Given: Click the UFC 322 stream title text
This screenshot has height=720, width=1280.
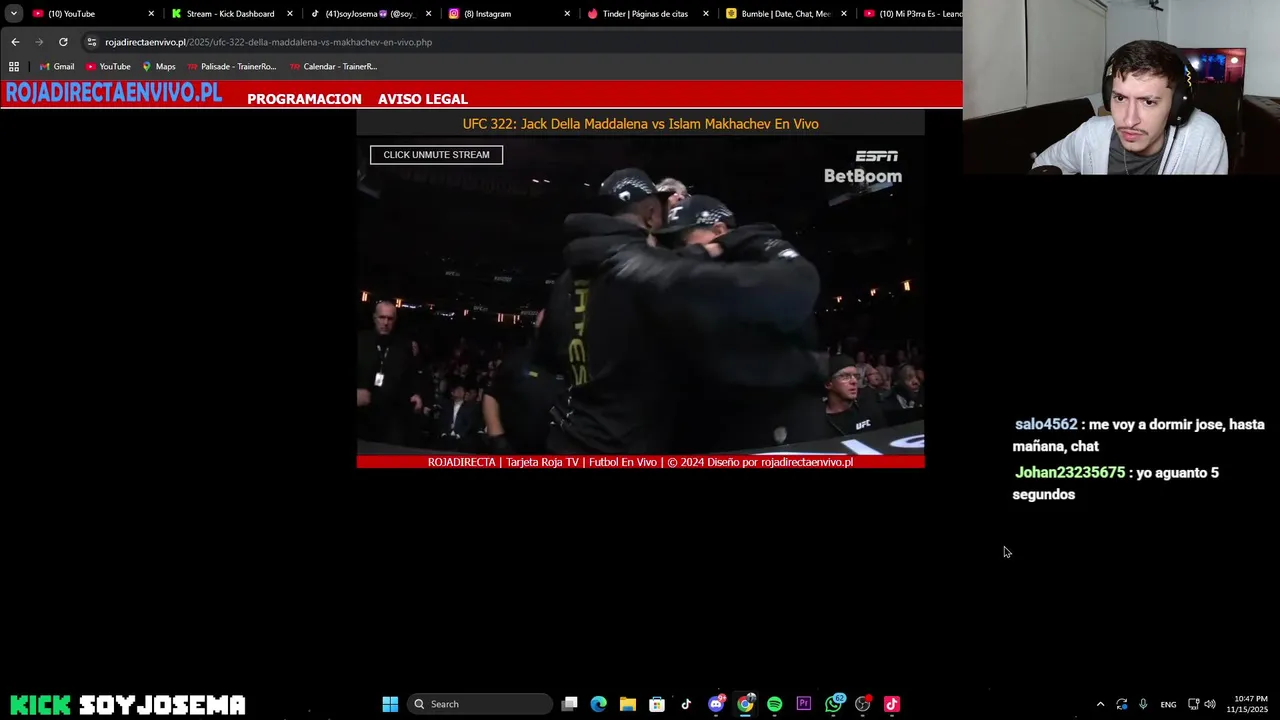Looking at the screenshot, I should point(640,124).
